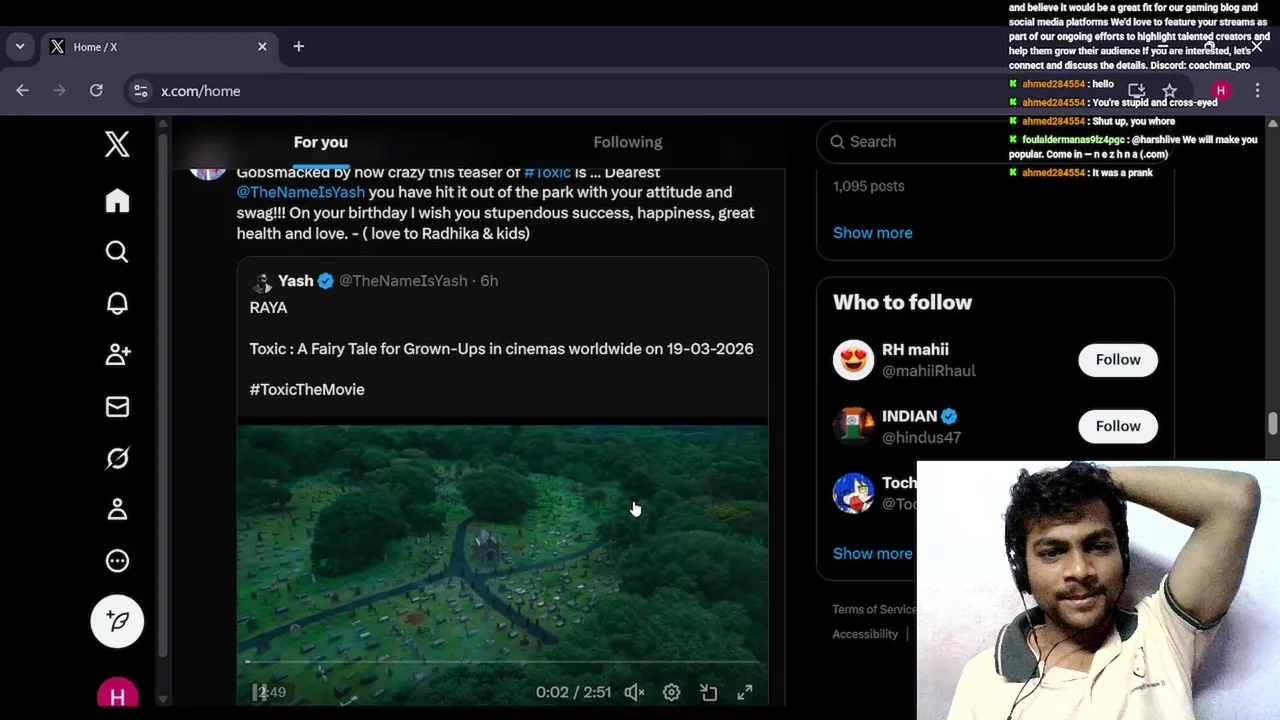This screenshot has height=720, width=1280.
Task: Click the 6h timestamp on Yash's post
Action: (x=488, y=280)
